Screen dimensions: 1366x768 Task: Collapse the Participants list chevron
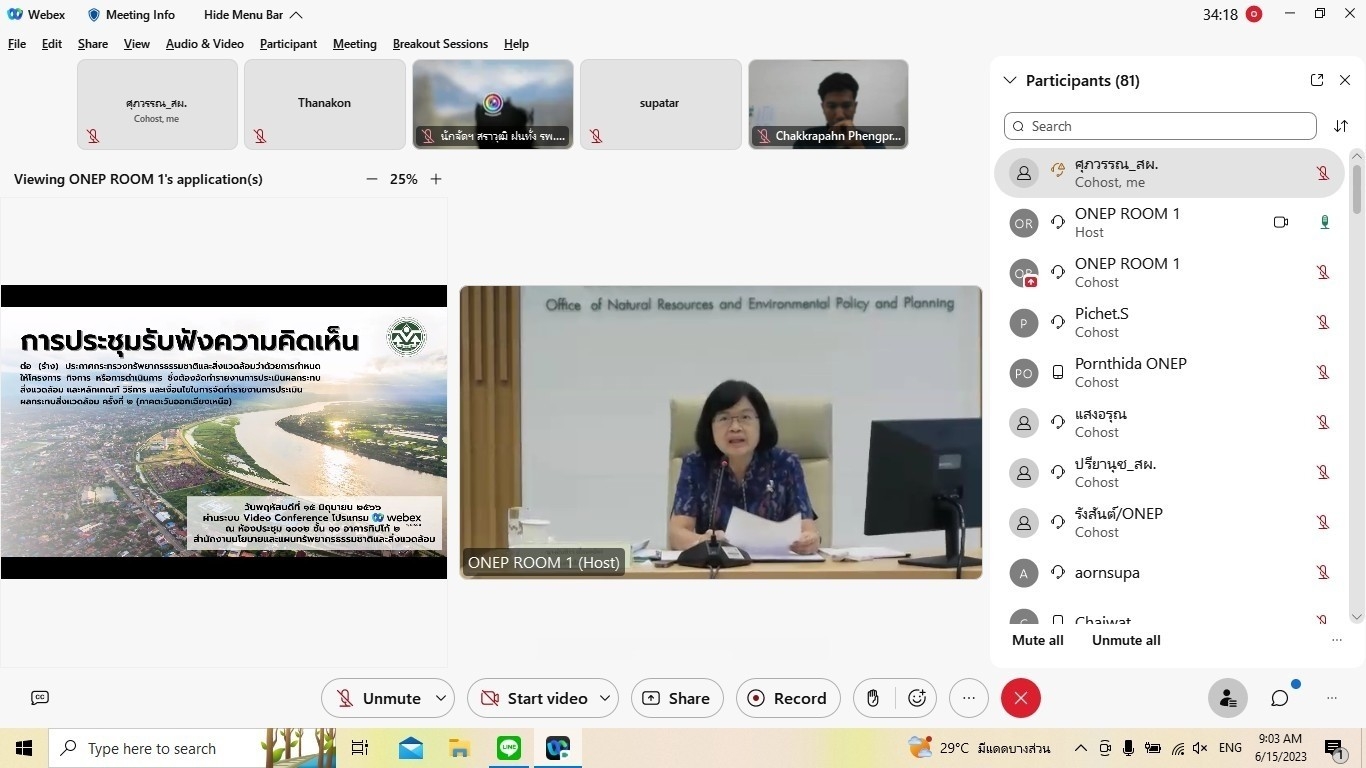click(x=1010, y=80)
